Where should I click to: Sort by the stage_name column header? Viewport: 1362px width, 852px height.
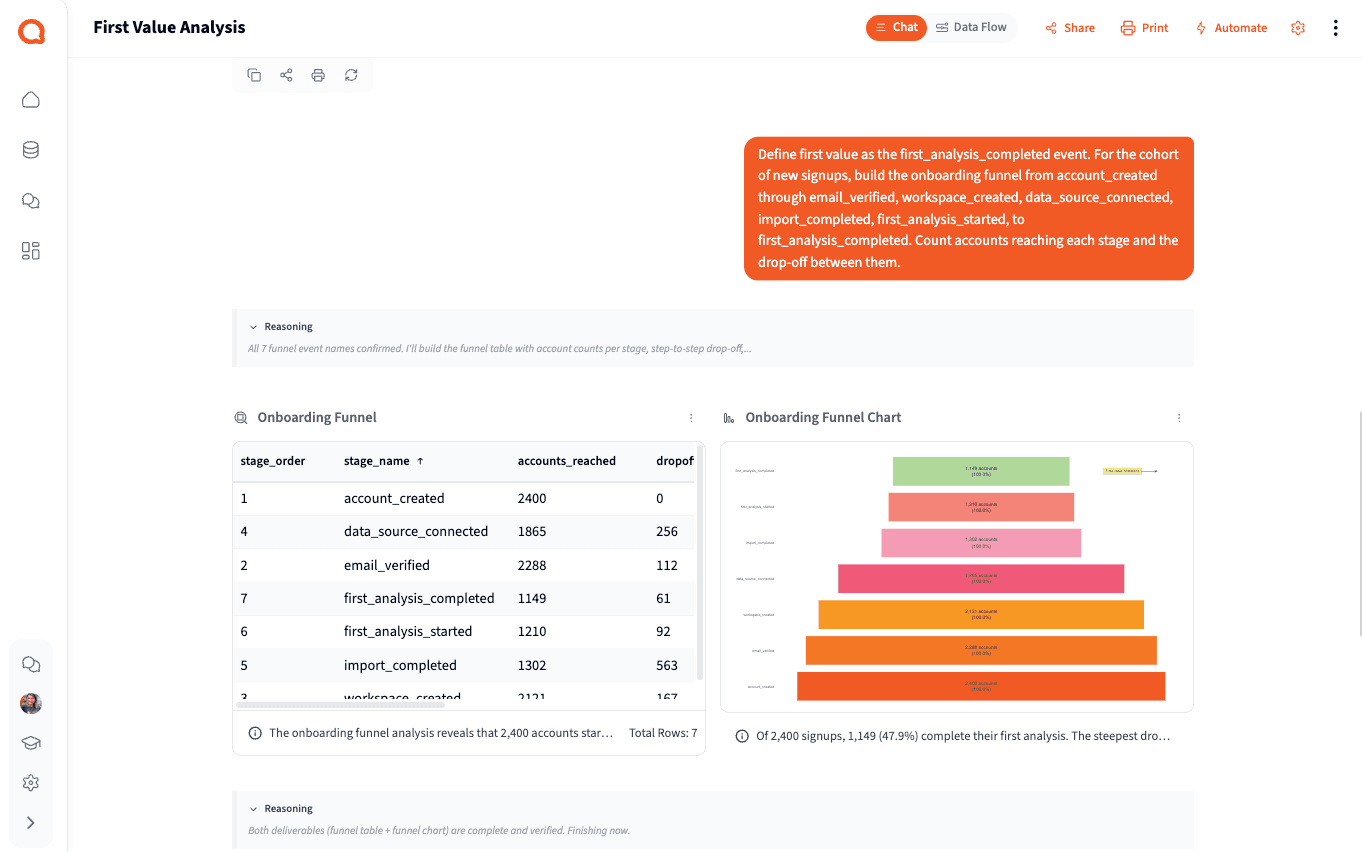tap(377, 461)
